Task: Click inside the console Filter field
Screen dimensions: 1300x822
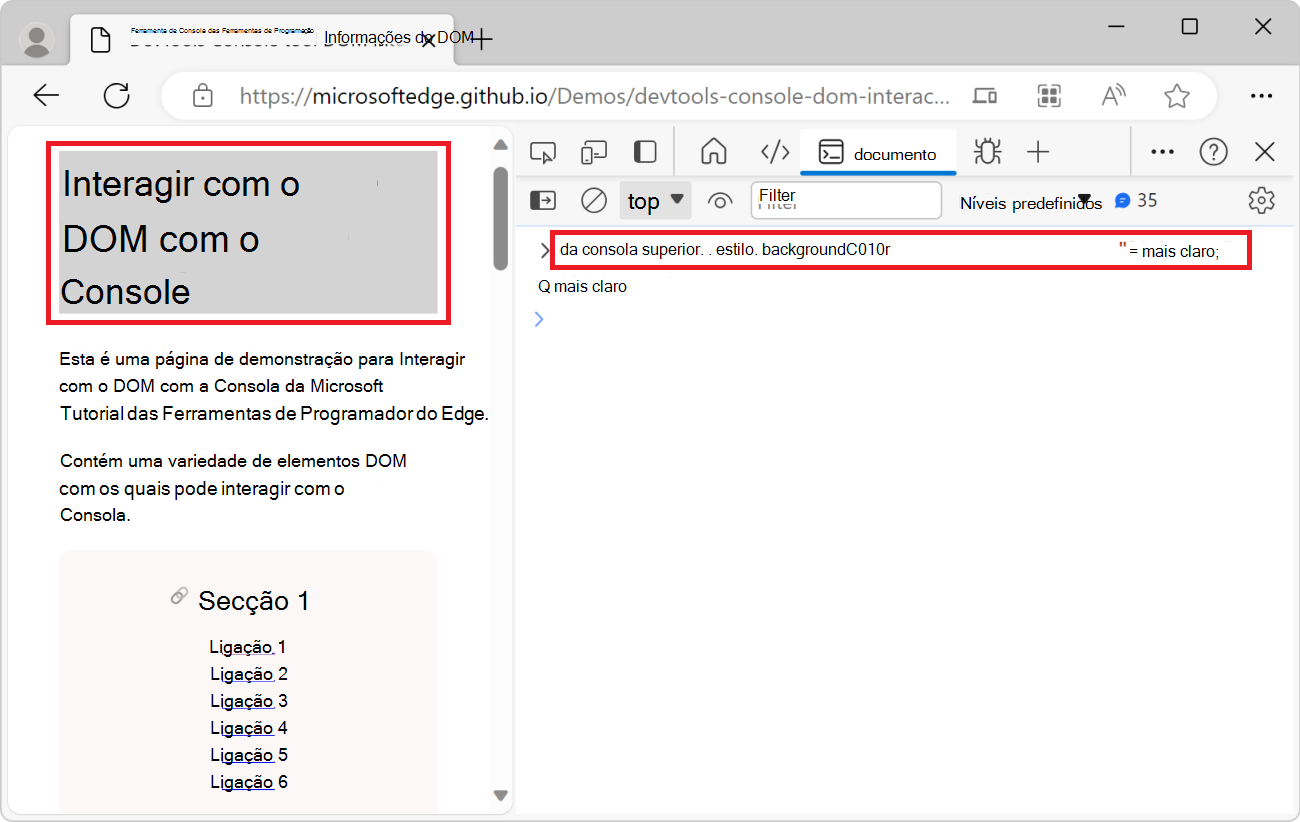Action: tap(845, 200)
